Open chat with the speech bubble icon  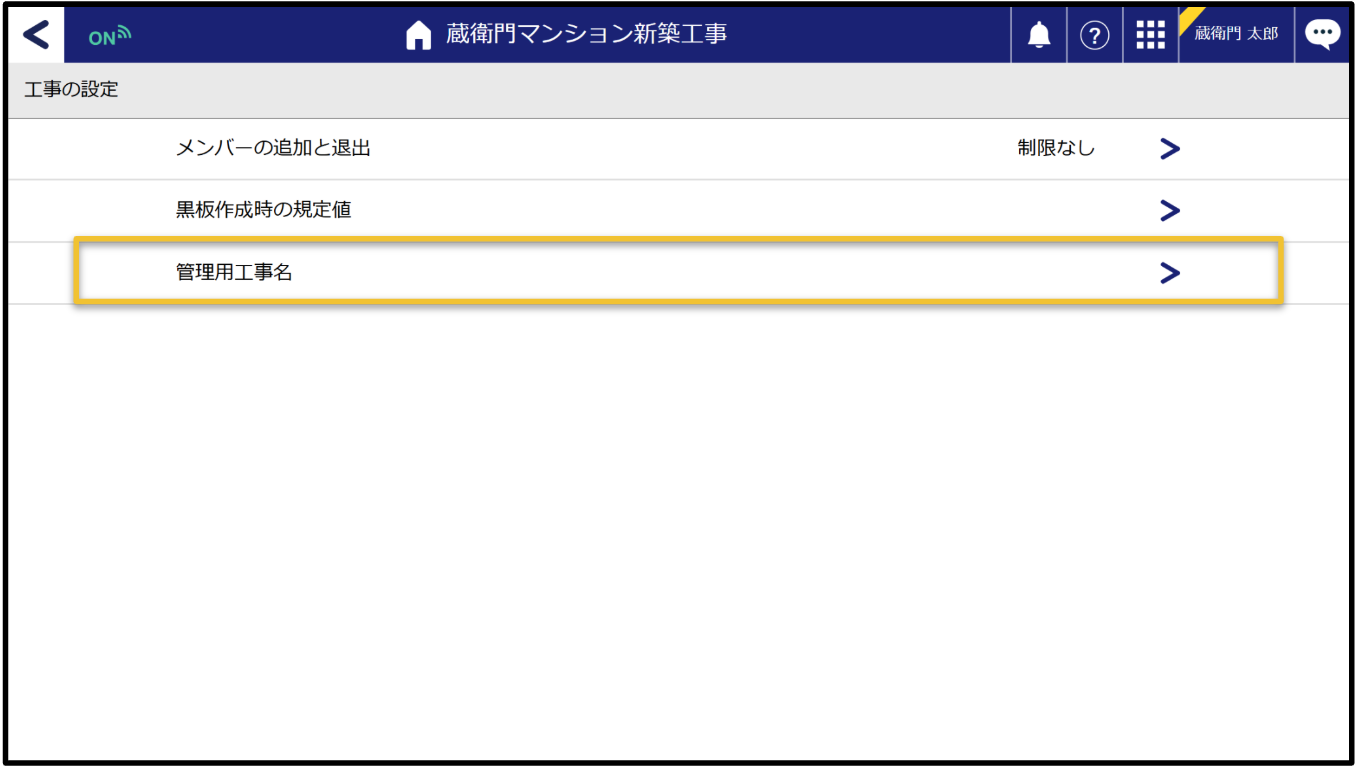click(1322, 35)
